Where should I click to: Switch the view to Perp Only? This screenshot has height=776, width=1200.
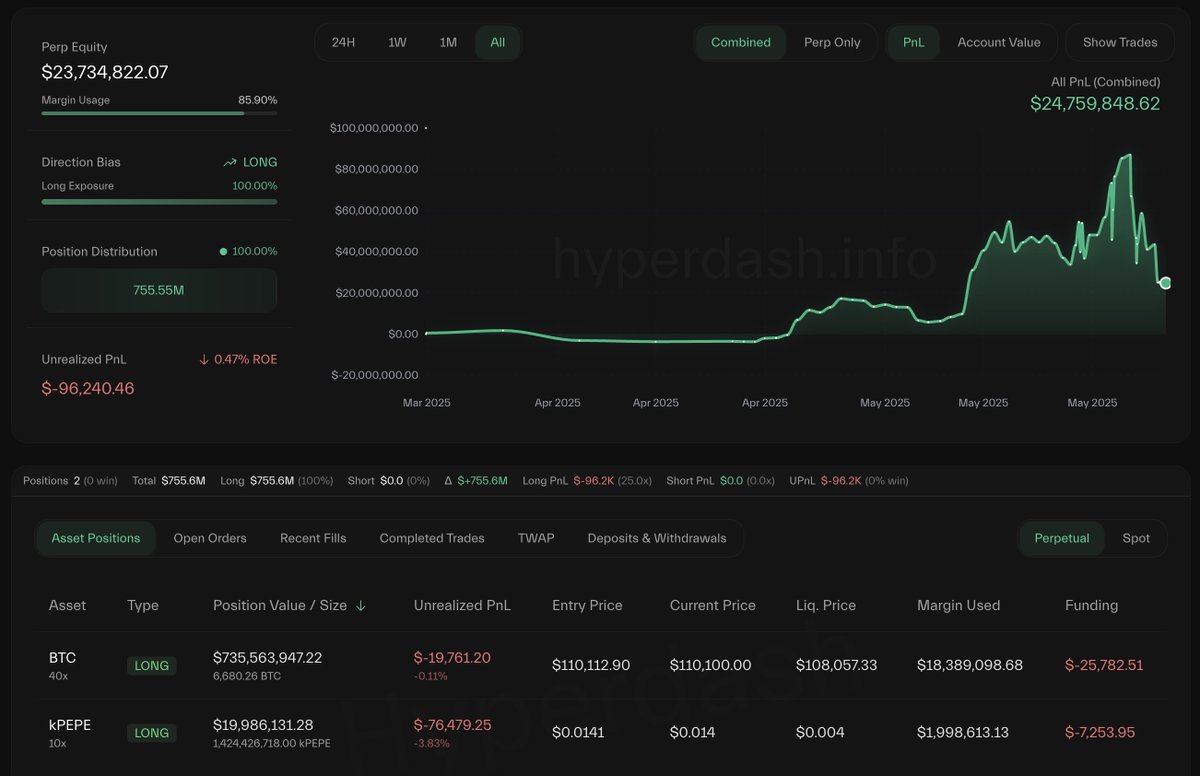pyautogui.click(x=833, y=42)
